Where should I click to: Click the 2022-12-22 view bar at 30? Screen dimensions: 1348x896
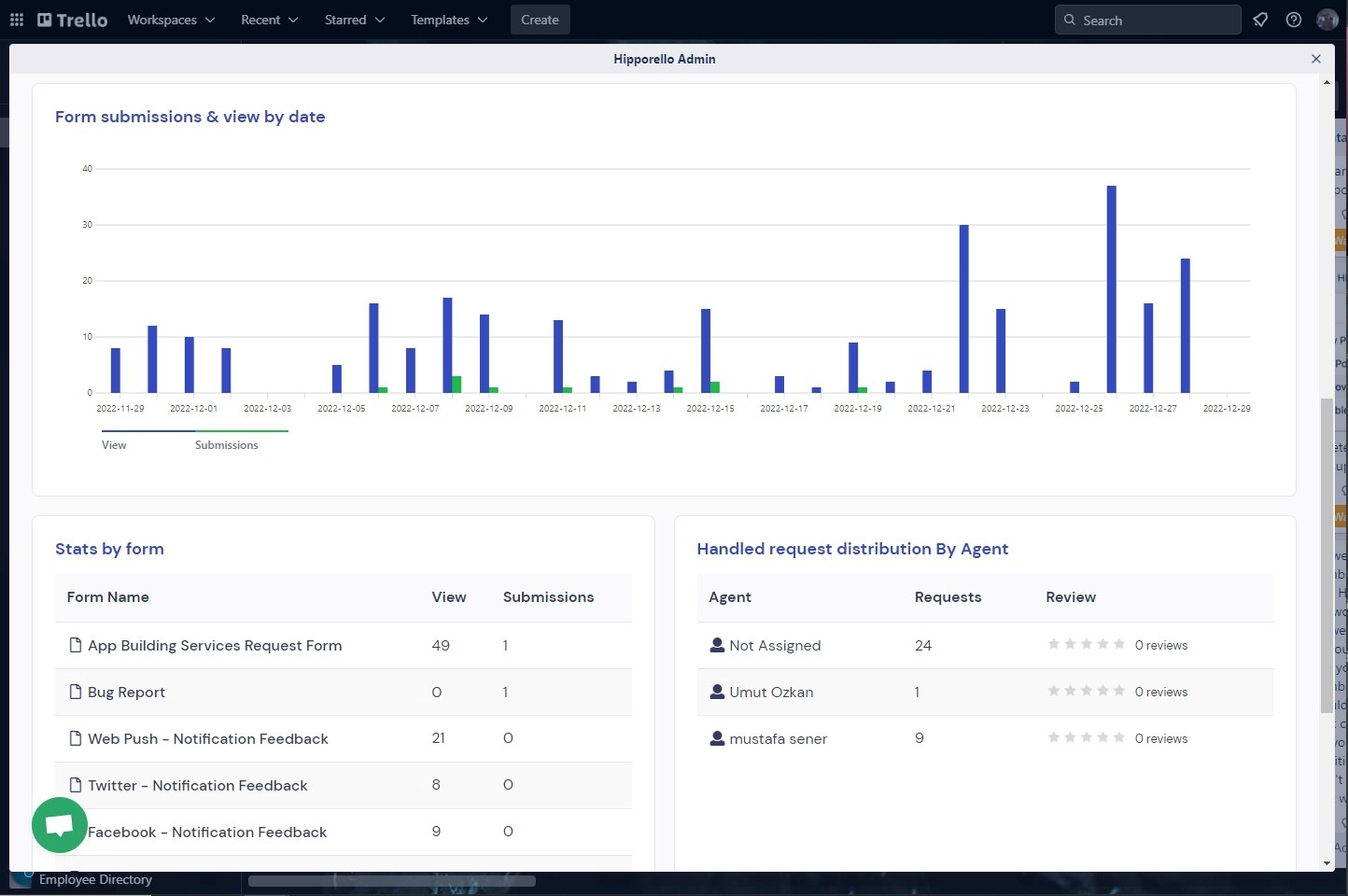[964, 309]
